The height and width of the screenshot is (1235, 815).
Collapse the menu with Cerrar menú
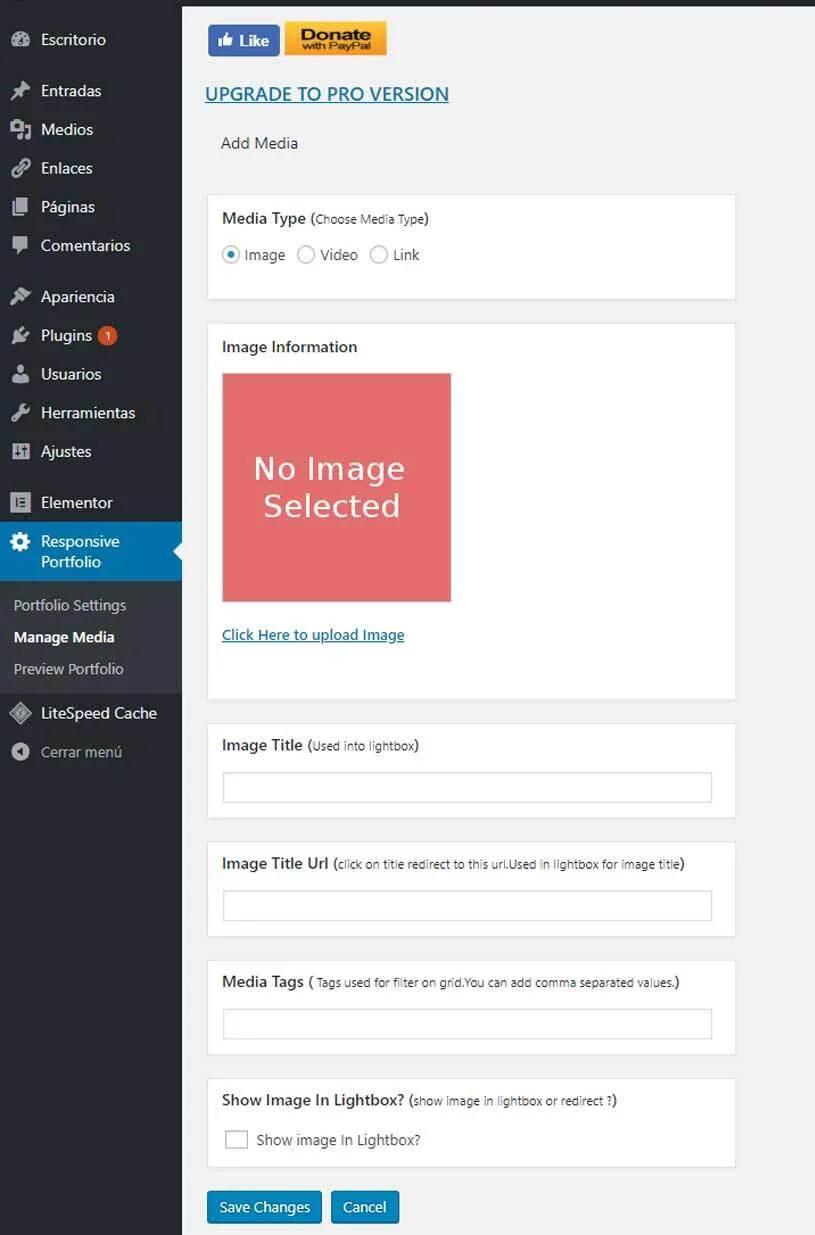pos(19,751)
